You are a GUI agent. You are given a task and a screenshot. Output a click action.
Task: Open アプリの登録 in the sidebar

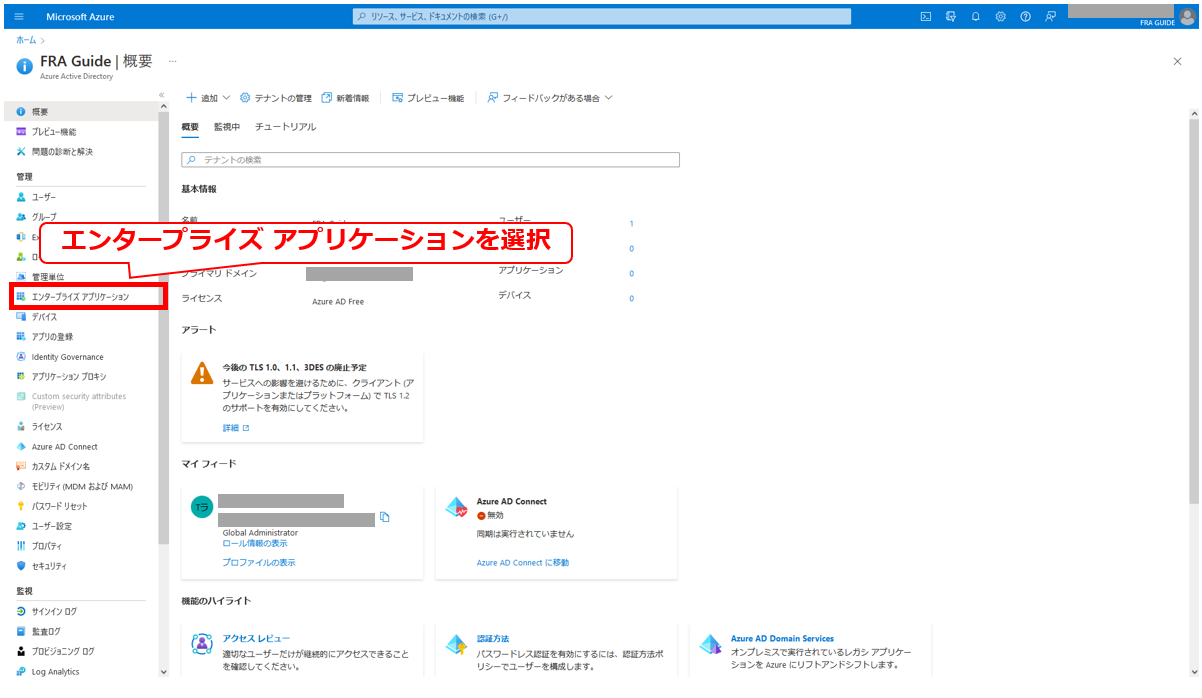pos(52,337)
